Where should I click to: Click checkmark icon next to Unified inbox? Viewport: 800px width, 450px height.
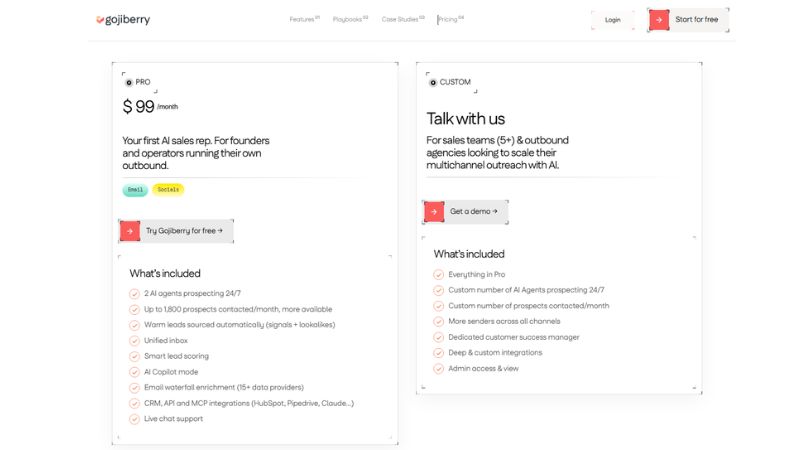[x=134, y=341]
